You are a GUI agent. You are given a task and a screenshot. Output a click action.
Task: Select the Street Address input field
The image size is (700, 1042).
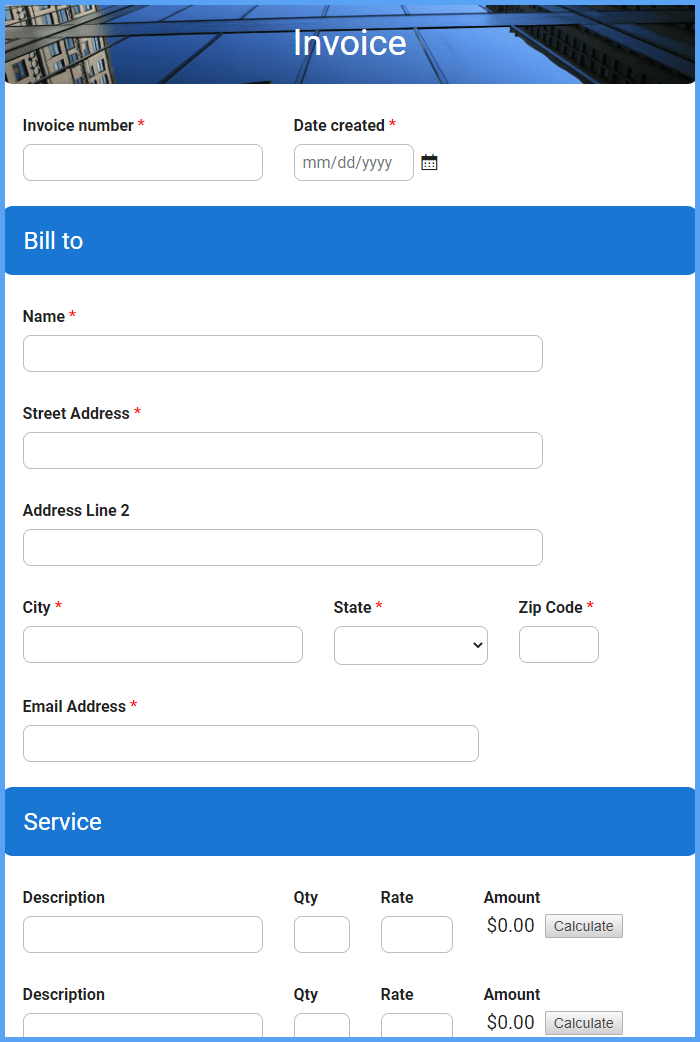tap(283, 451)
